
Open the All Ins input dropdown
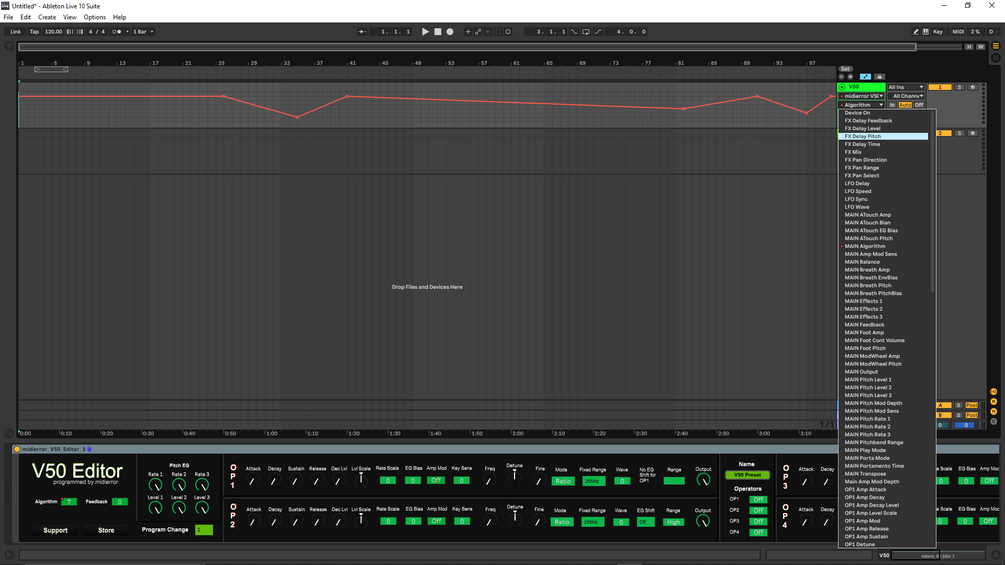[x=906, y=87]
